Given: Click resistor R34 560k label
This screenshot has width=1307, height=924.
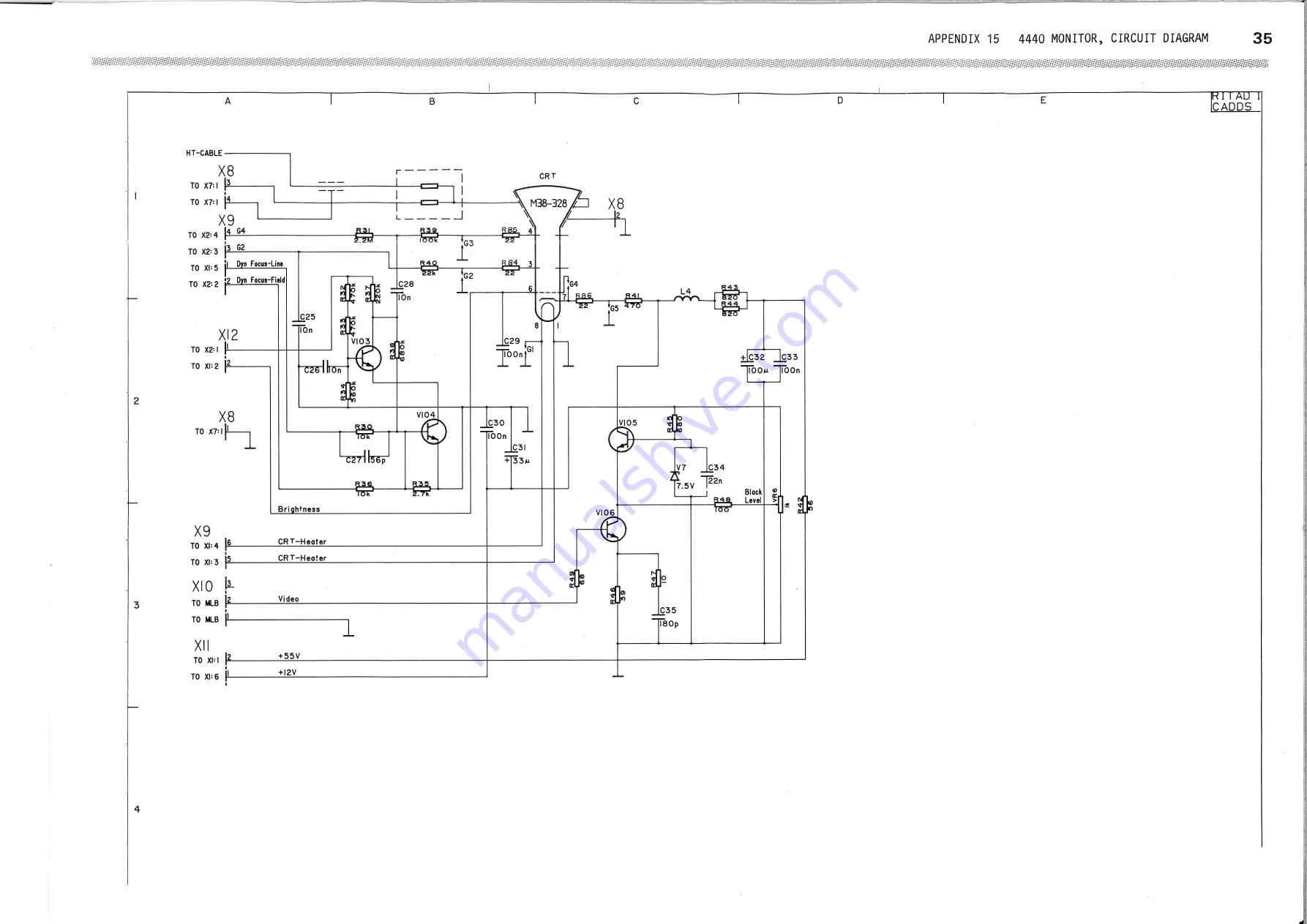Looking at the screenshot, I should [x=348, y=391].
